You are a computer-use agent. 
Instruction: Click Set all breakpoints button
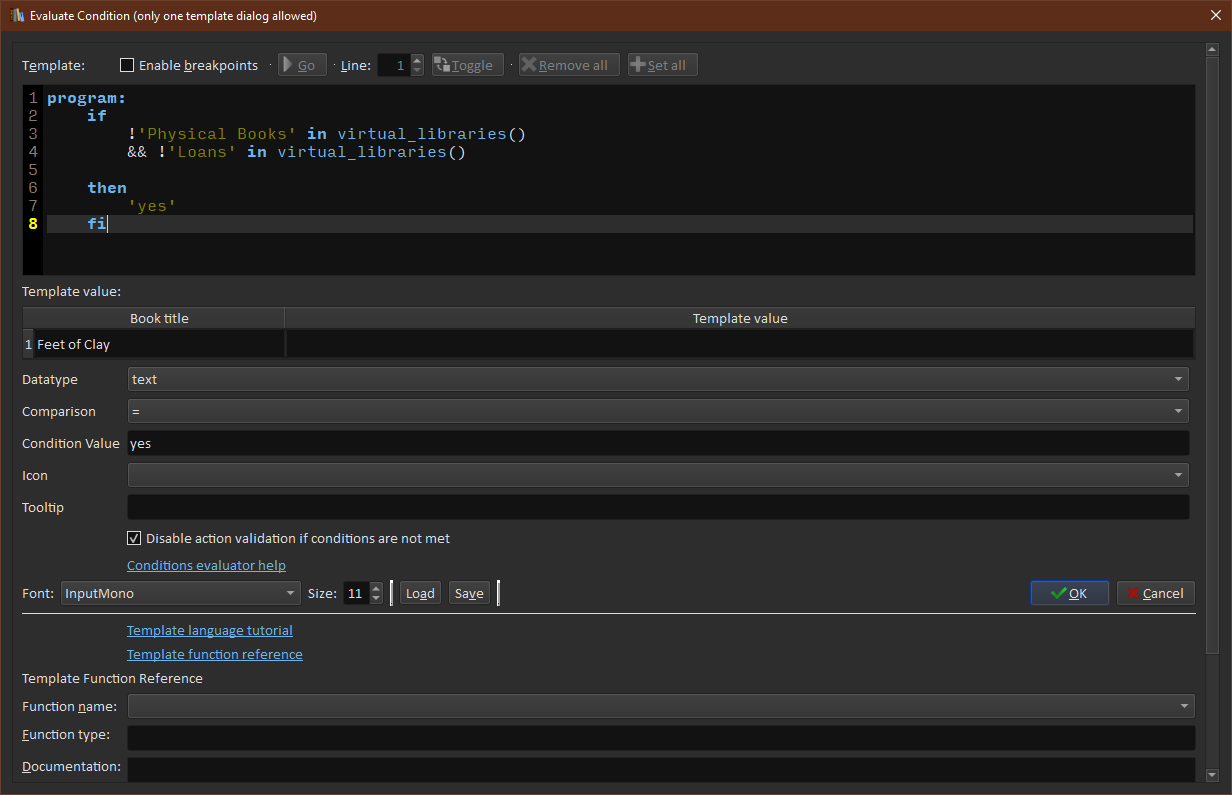click(x=662, y=65)
